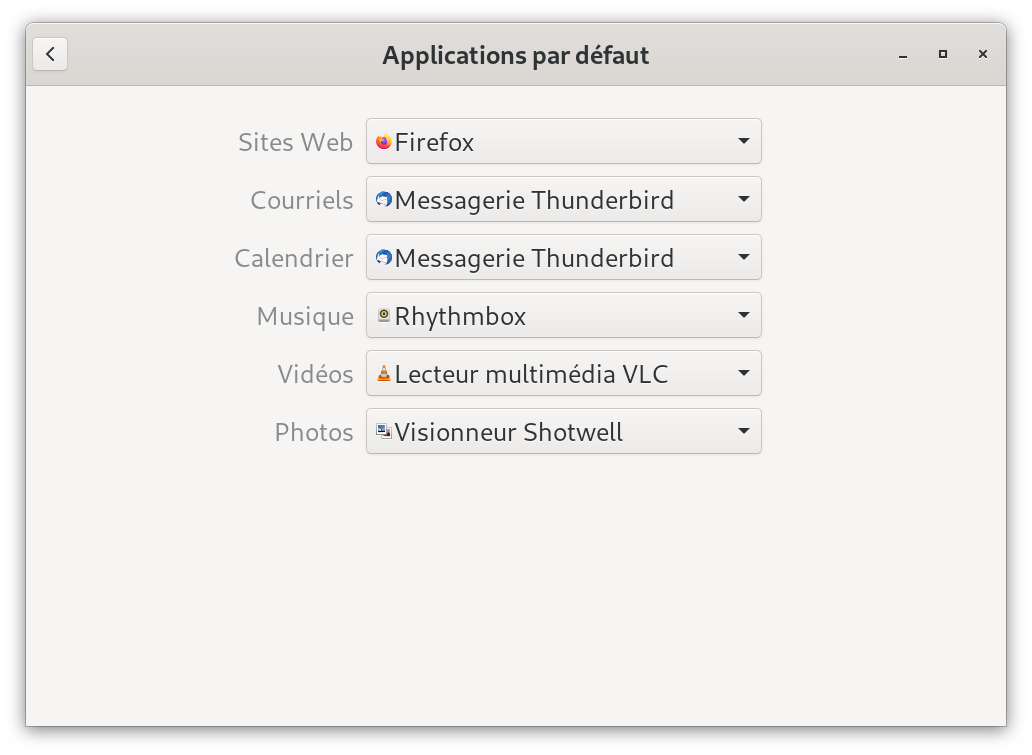Click Lecteur multimédia VLC combo box text
This screenshot has height=755, width=1032.
pyautogui.click(x=531, y=374)
